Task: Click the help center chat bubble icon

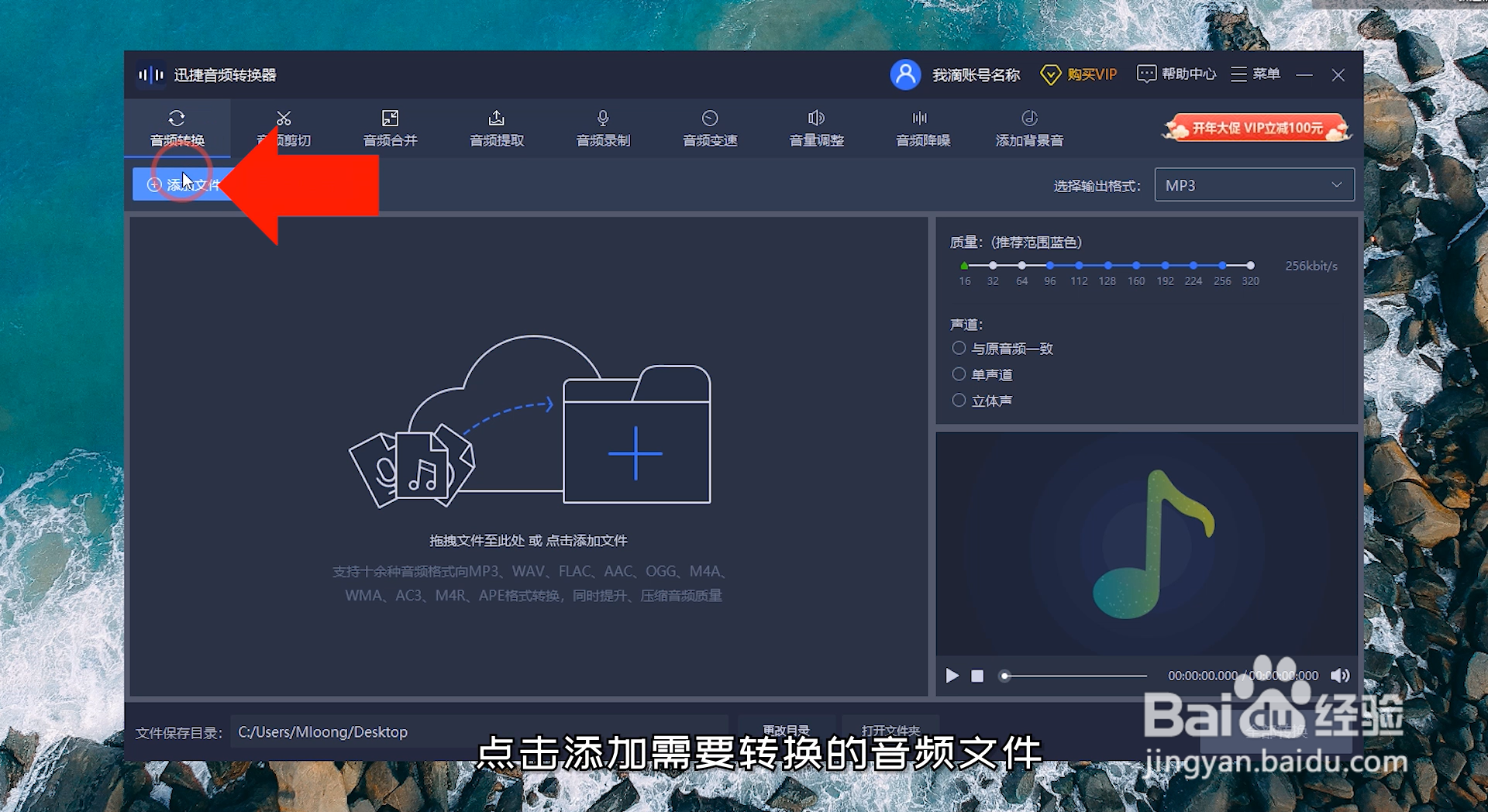Action: (x=1146, y=74)
